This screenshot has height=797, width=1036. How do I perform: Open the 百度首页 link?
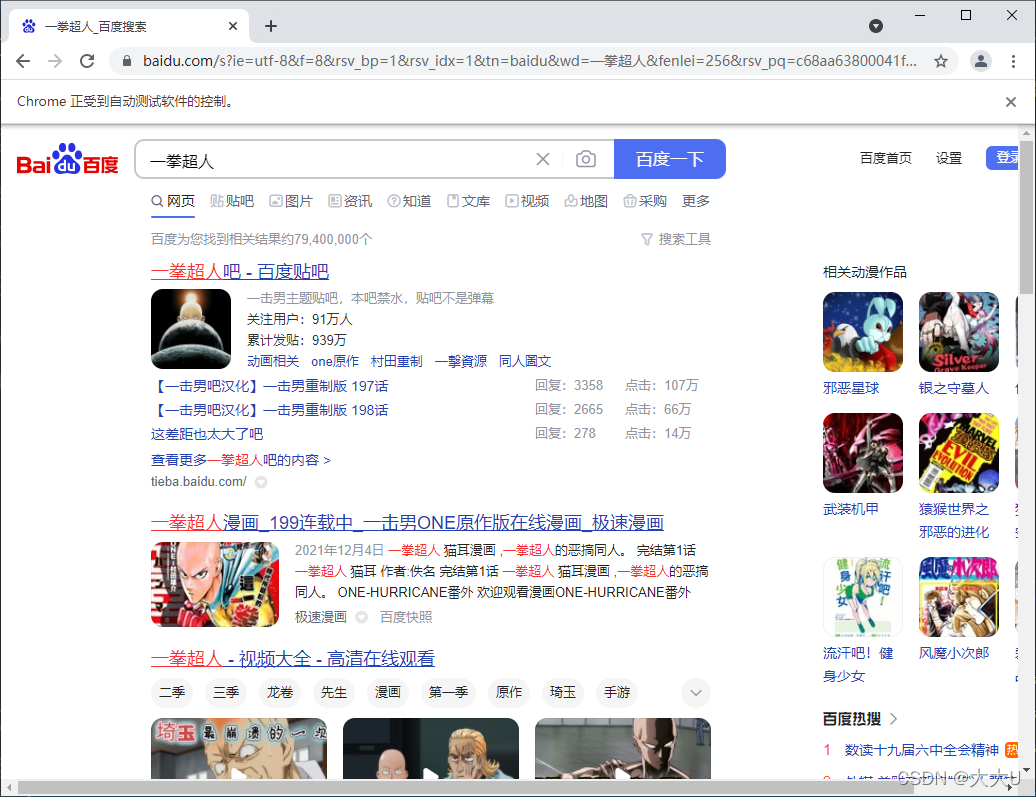tap(885, 159)
